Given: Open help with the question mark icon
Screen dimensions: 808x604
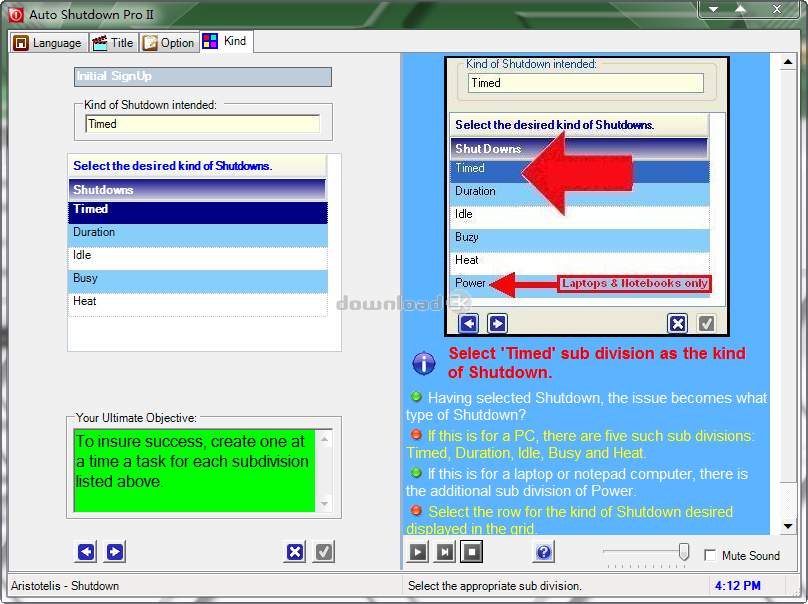Looking at the screenshot, I should (544, 552).
